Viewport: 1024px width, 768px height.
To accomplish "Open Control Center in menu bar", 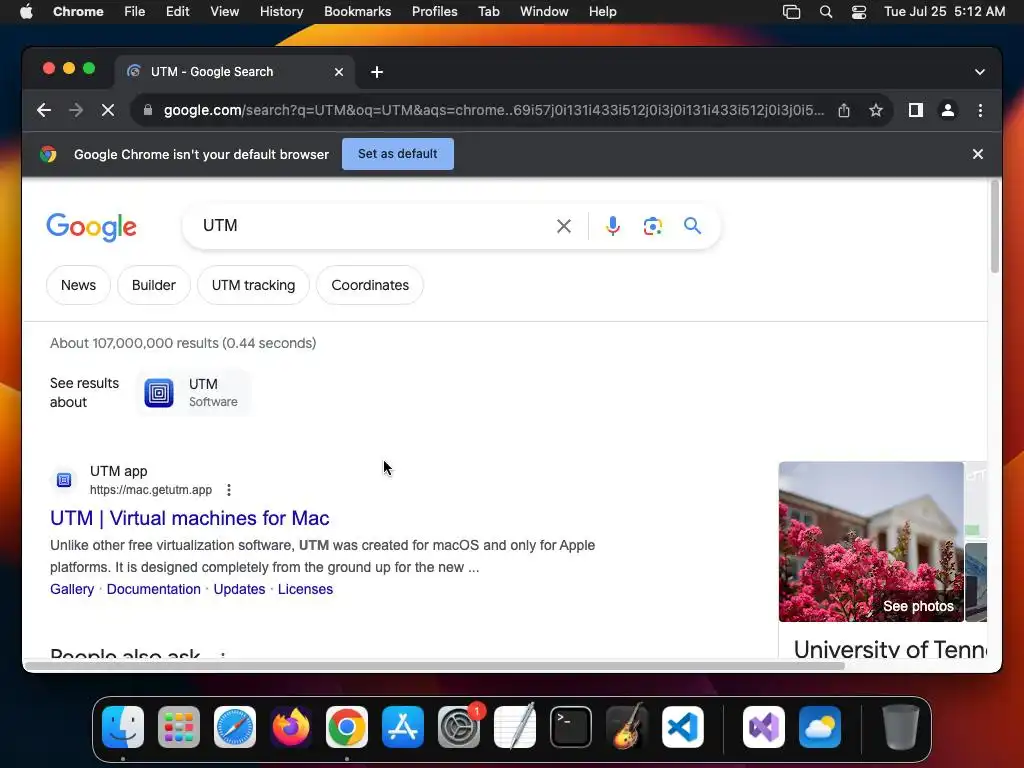I will coord(859,12).
